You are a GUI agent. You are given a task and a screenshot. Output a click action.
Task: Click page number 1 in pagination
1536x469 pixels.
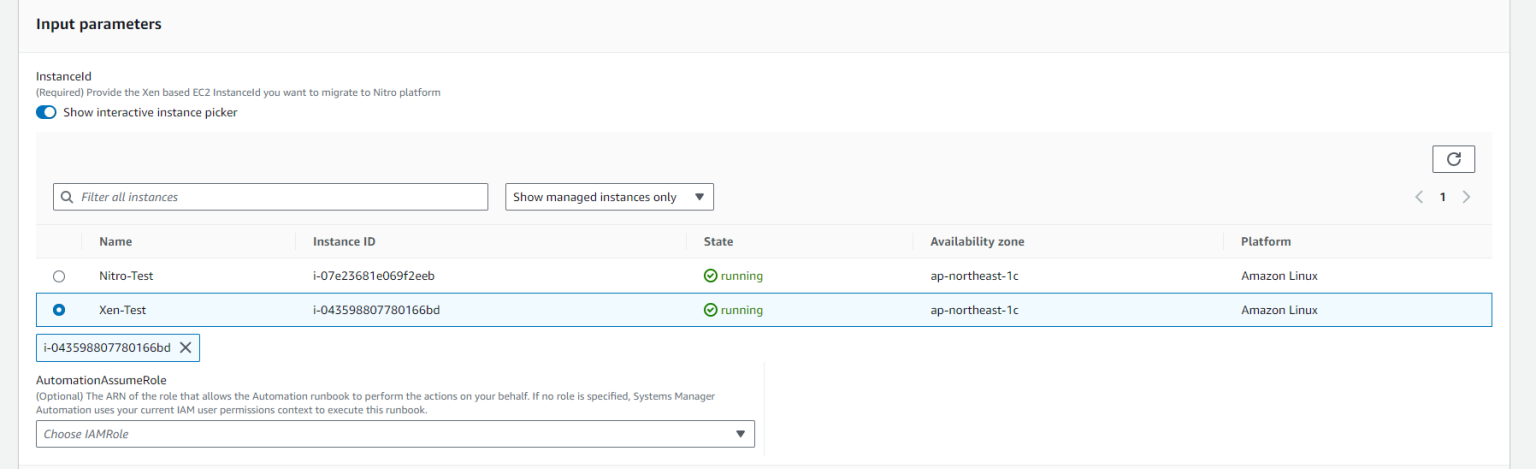pyautogui.click(x=1442, y=197)
